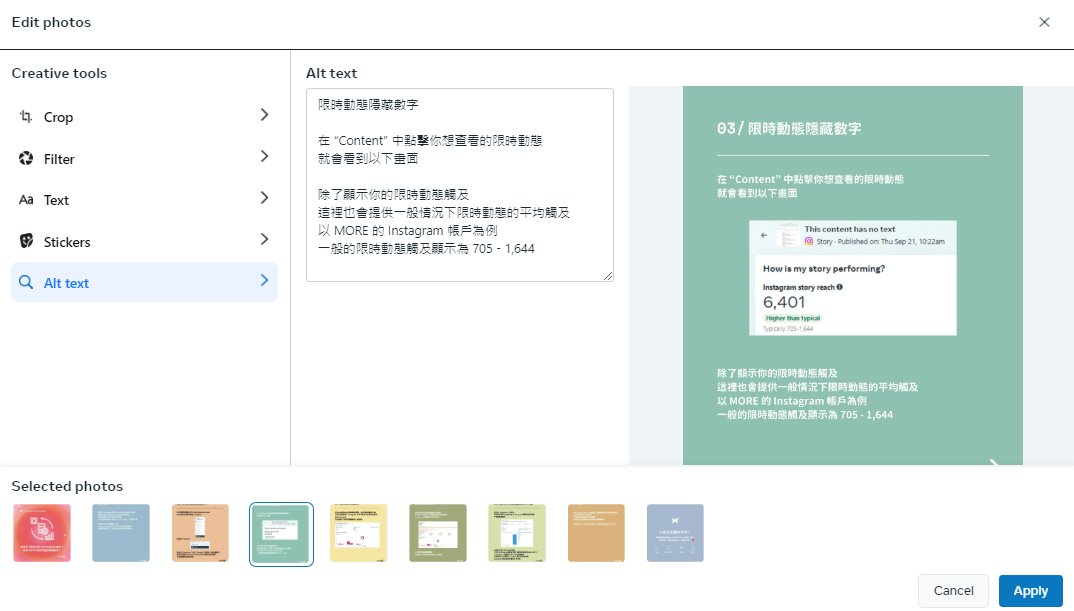The width and height of the screenshot is (1074, 611).
Task: Expand the Text tool chevron
Action: click(264, 198)
